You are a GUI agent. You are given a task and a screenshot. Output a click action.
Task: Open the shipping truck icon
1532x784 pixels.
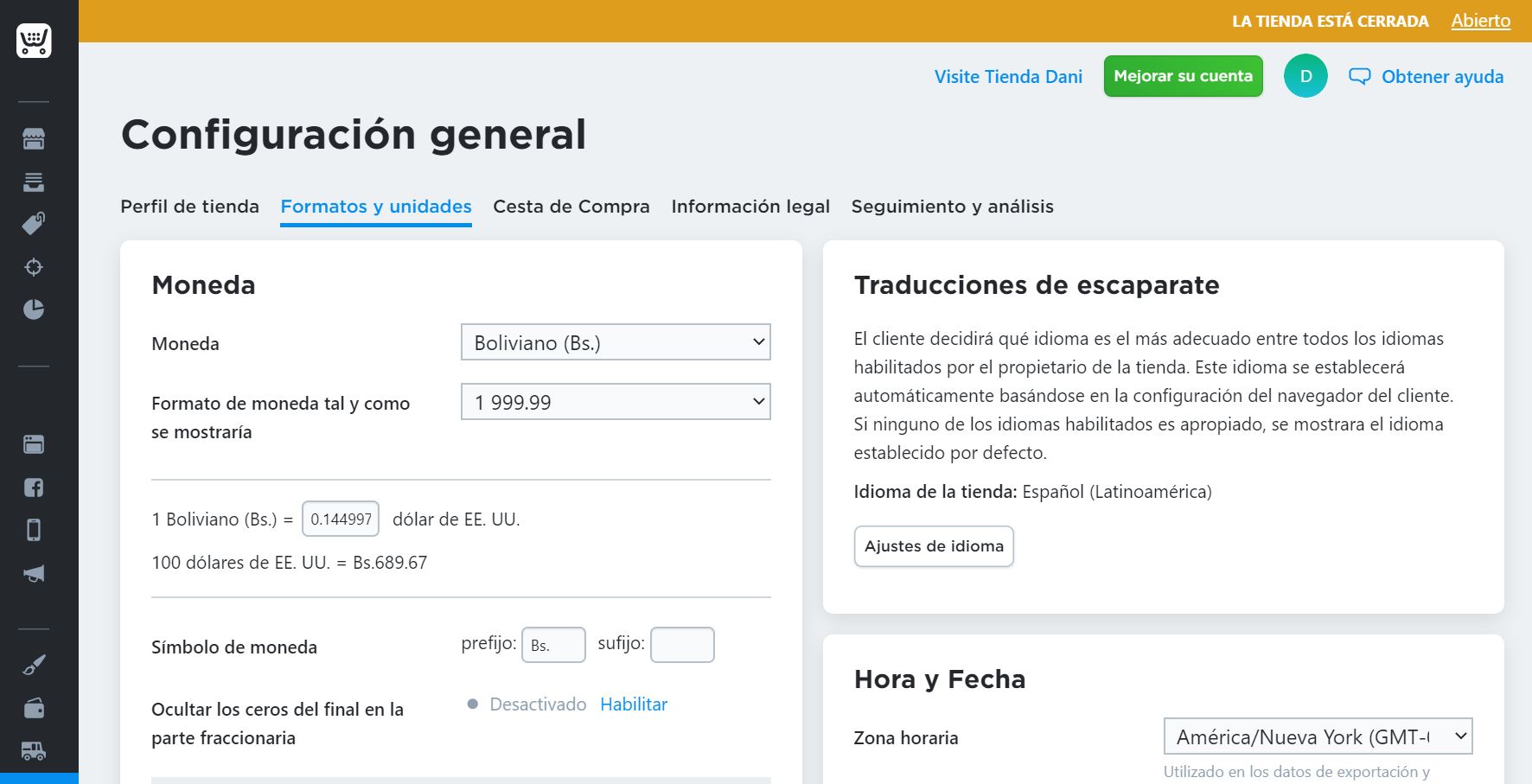34,750
